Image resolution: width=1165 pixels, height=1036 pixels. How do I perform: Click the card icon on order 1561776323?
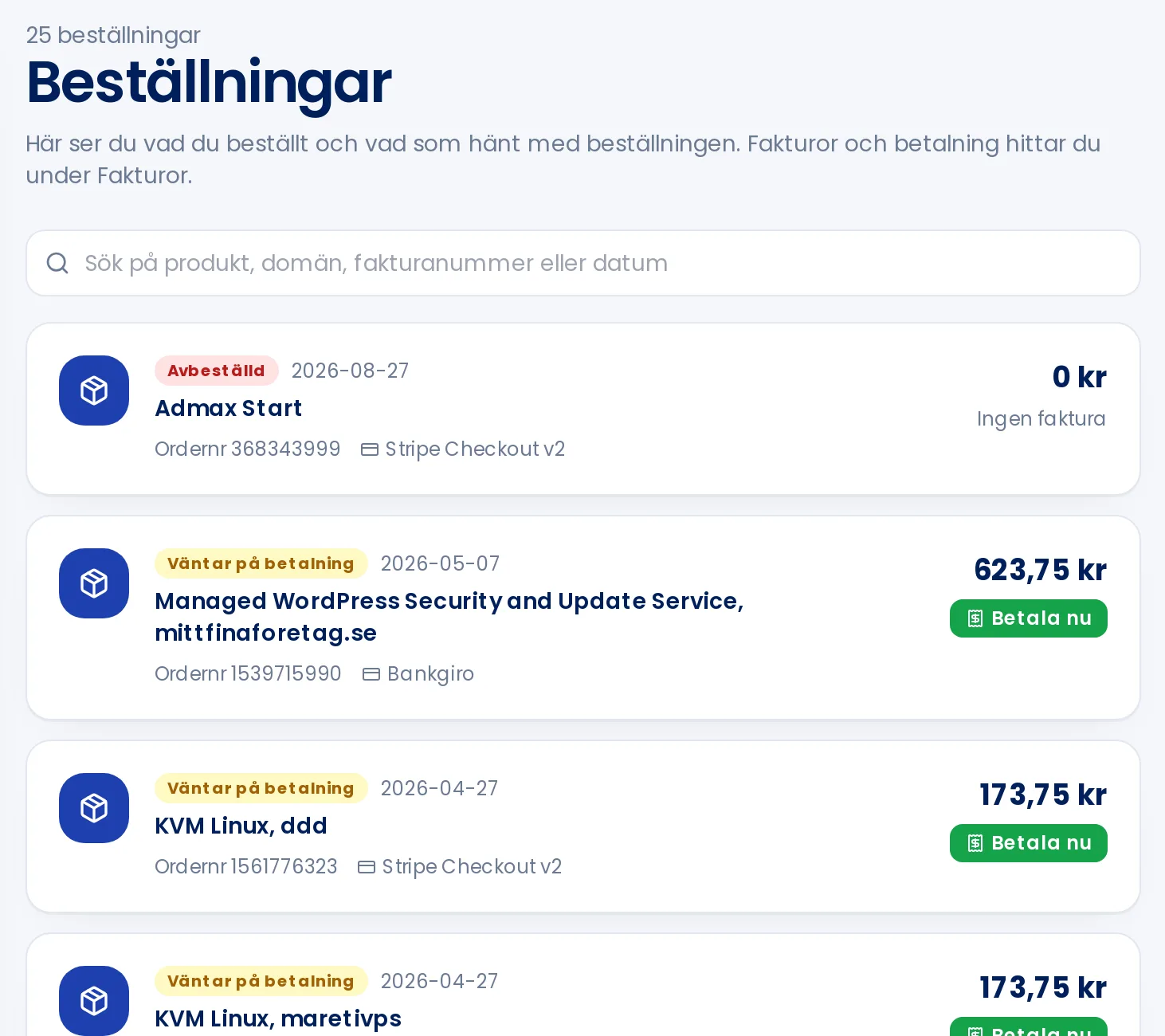tap(367, 867)
